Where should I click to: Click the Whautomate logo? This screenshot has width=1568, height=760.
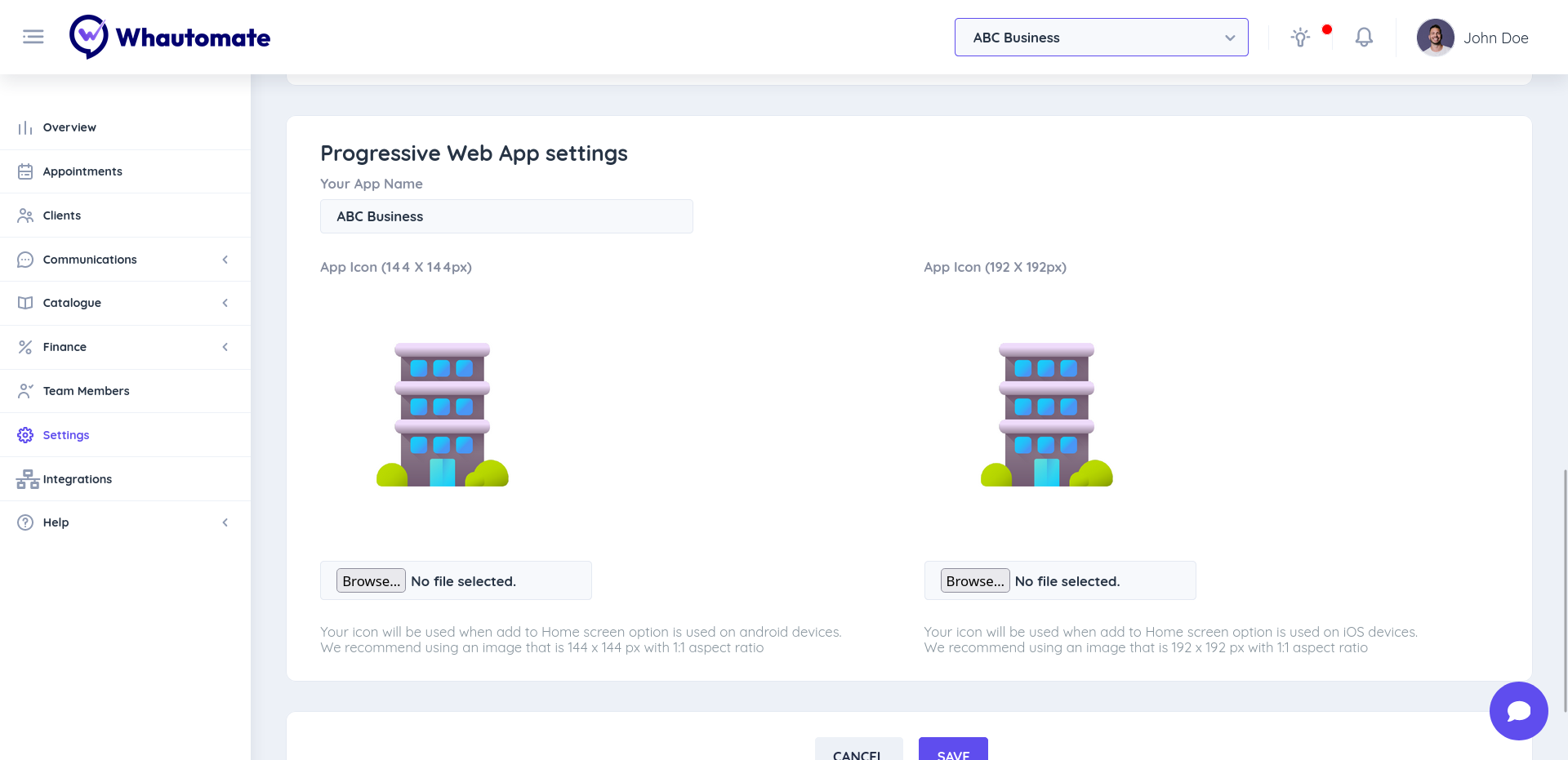pyautogui.click(x=170, y=38)
